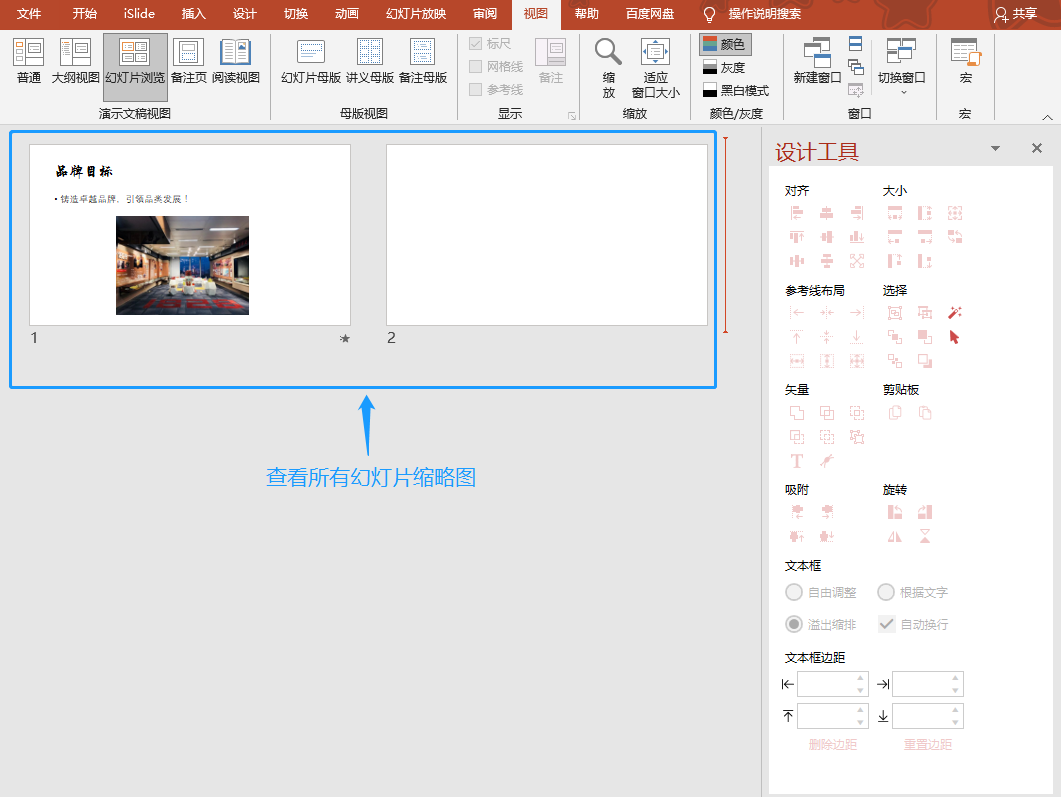Close the 设计工具 pane
1061x797 pixels.
1037,148
